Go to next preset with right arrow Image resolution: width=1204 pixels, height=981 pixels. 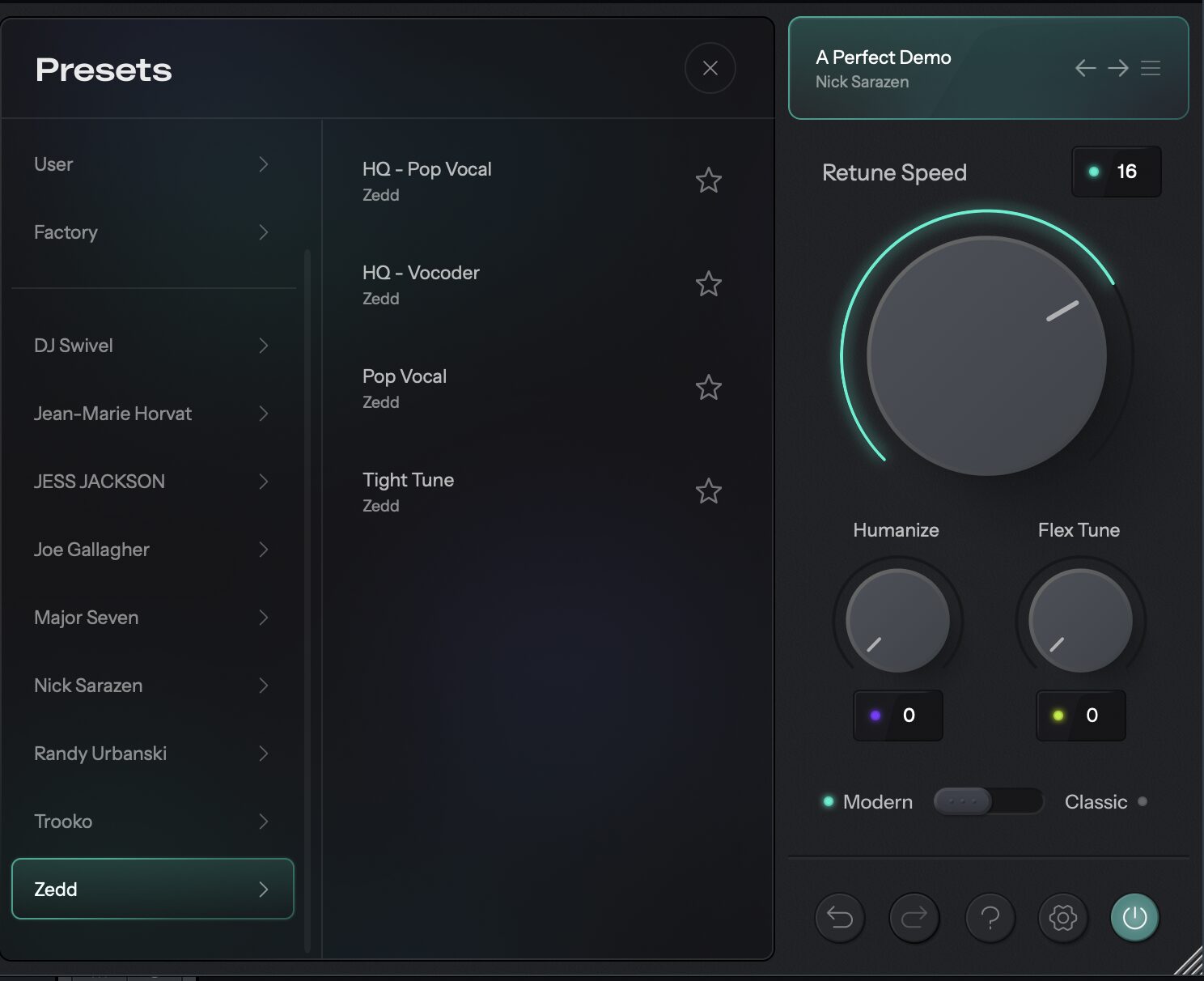(1118, 68)
